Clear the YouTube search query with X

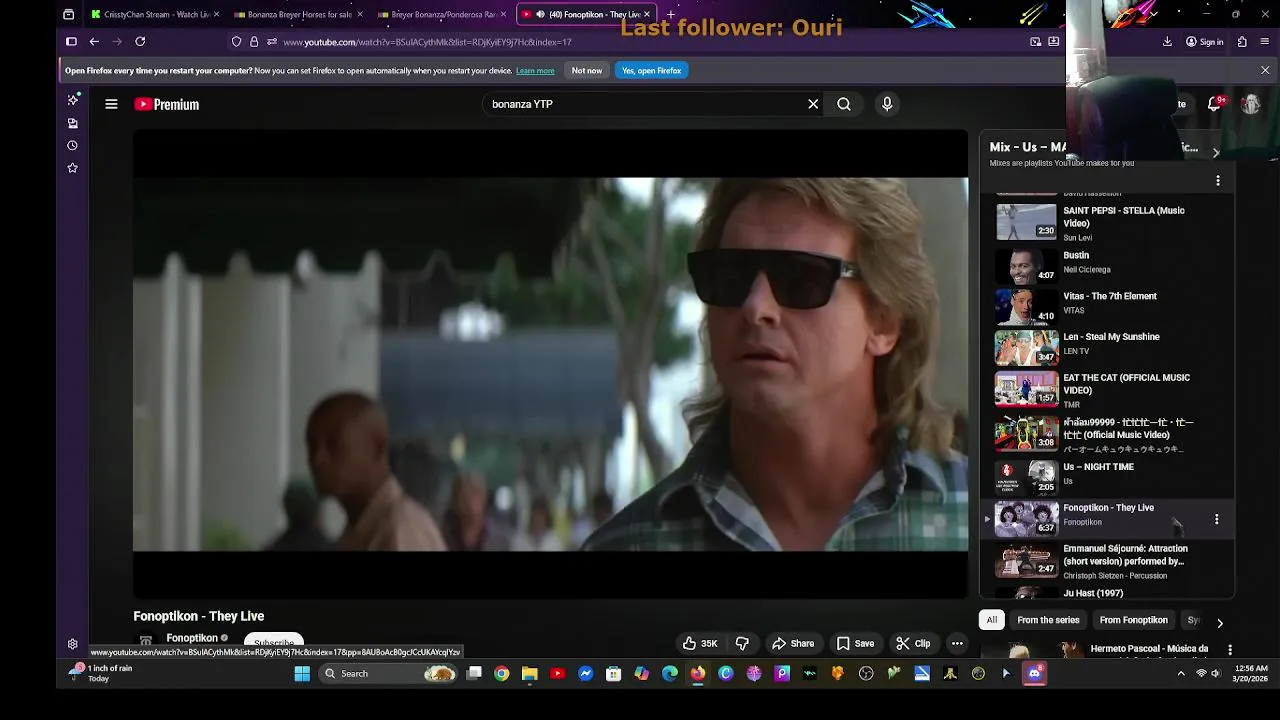pos(813,104)
